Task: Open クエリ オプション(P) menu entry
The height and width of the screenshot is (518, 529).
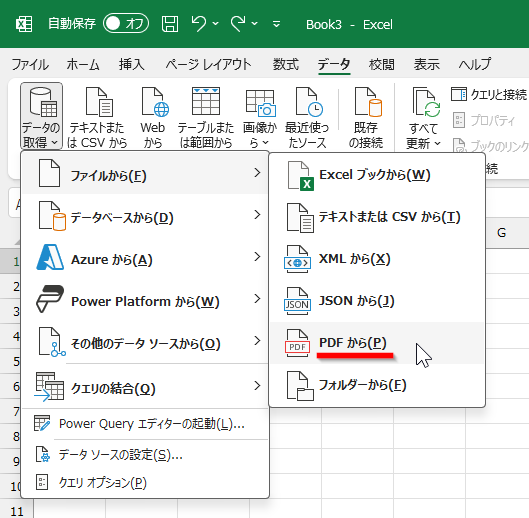Action: (x=145, y=483)
